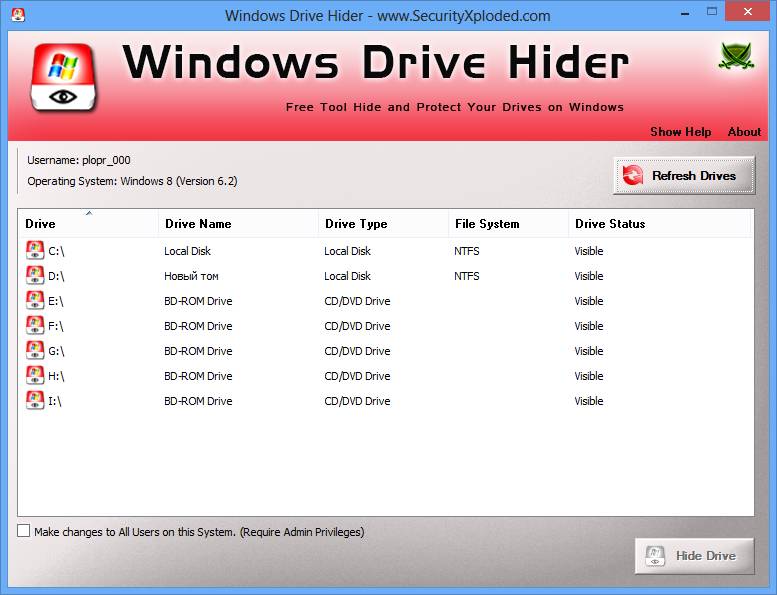Click Local Disk type of D:\ row
The width and height of the screenshot is (777, 595).
tap(347, 276)
